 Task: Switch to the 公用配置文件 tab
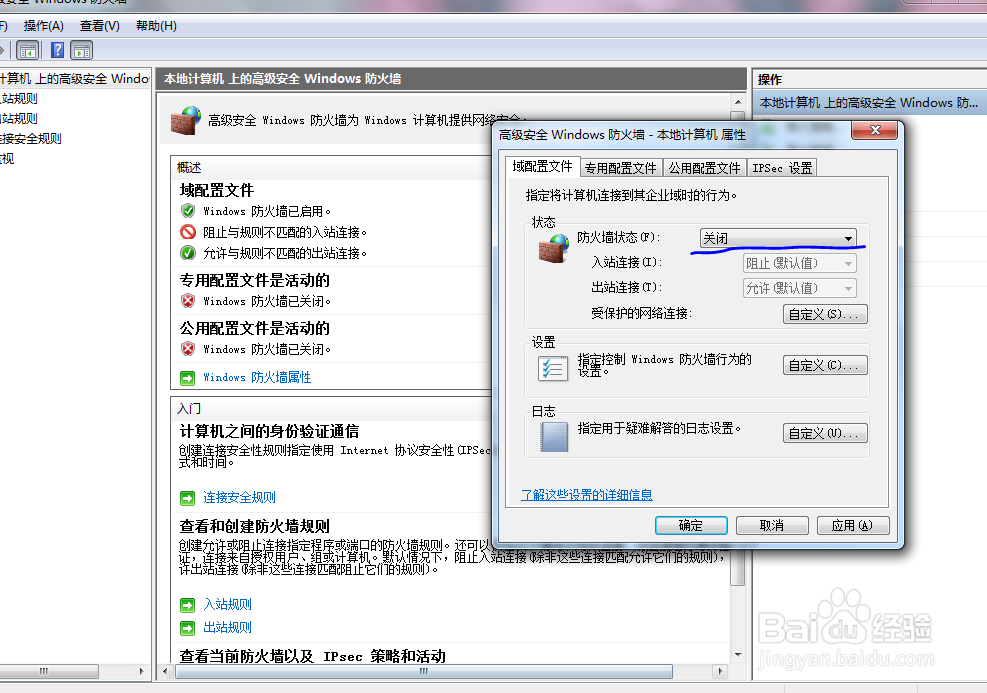click(x=704, y=168)
